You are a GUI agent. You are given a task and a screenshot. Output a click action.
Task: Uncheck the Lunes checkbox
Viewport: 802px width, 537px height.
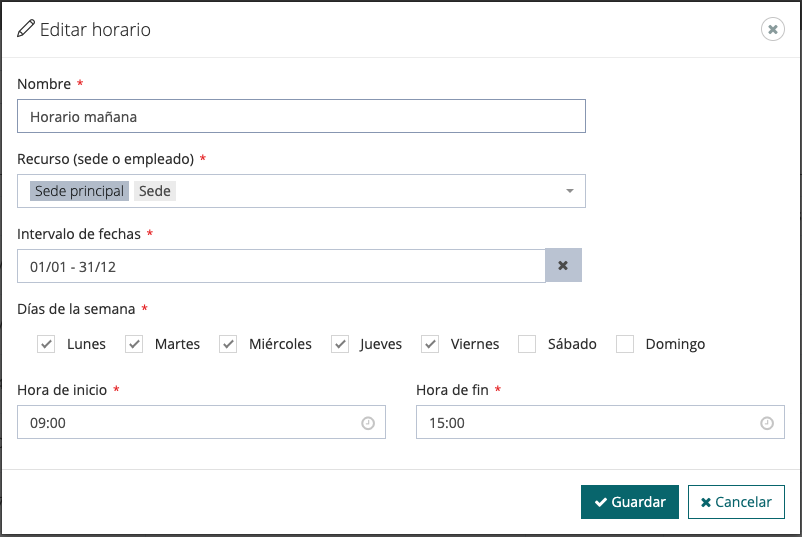coord(46,344)
